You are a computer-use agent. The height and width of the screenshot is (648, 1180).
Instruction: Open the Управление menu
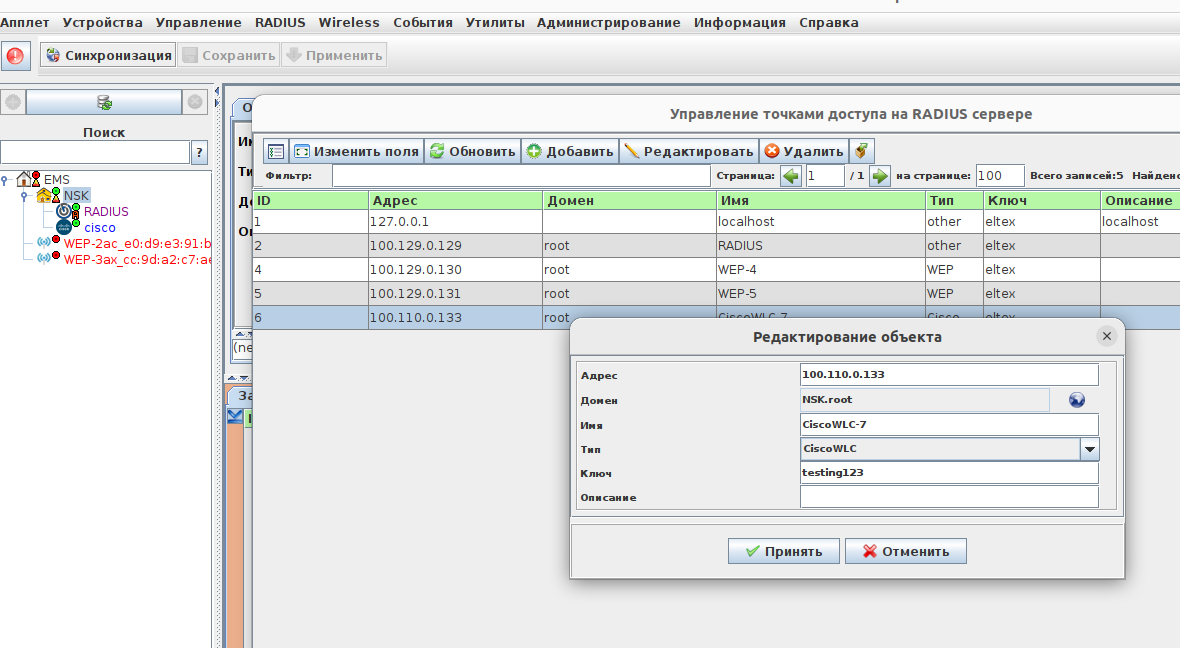199,23
